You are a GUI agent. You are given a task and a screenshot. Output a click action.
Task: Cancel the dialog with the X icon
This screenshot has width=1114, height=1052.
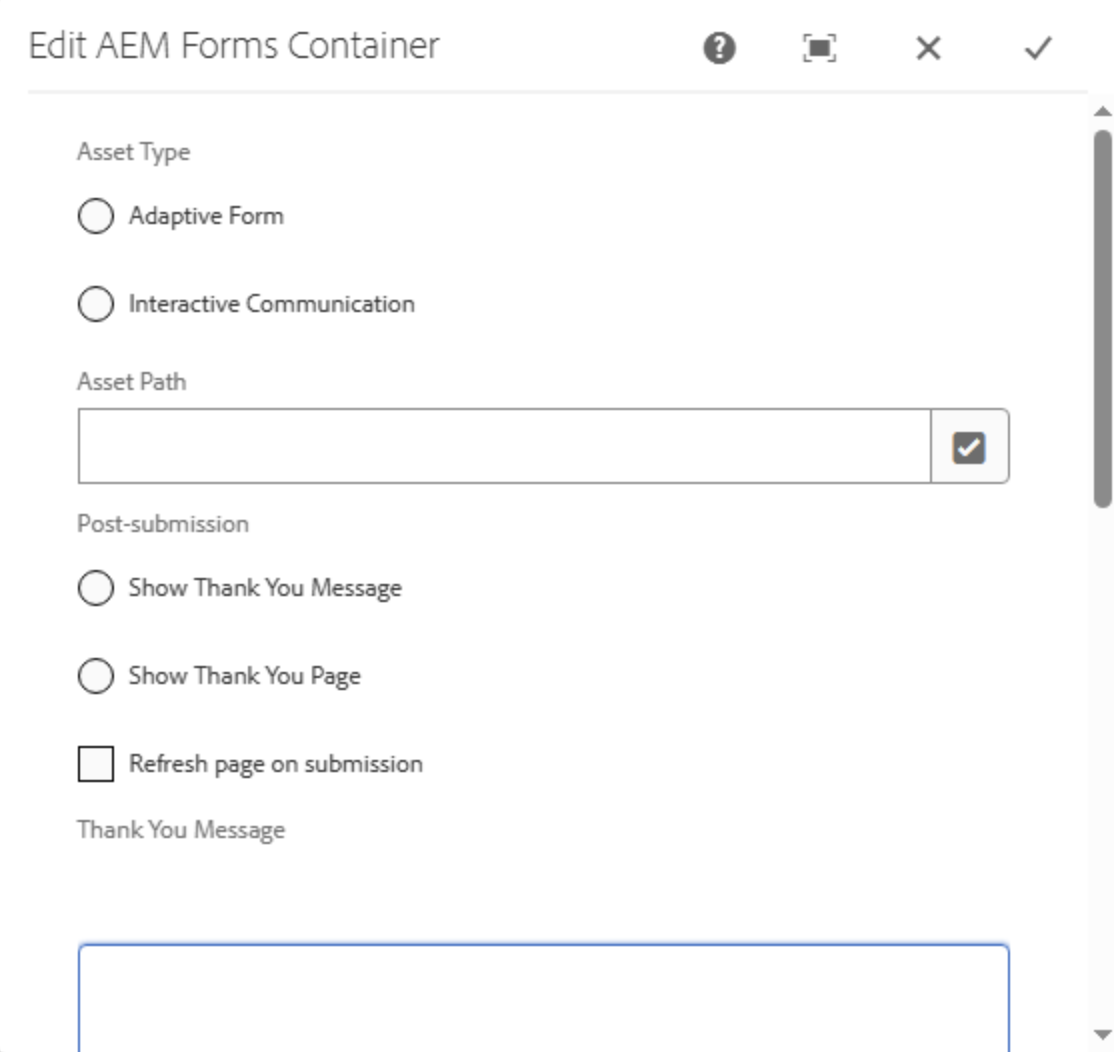928,48
